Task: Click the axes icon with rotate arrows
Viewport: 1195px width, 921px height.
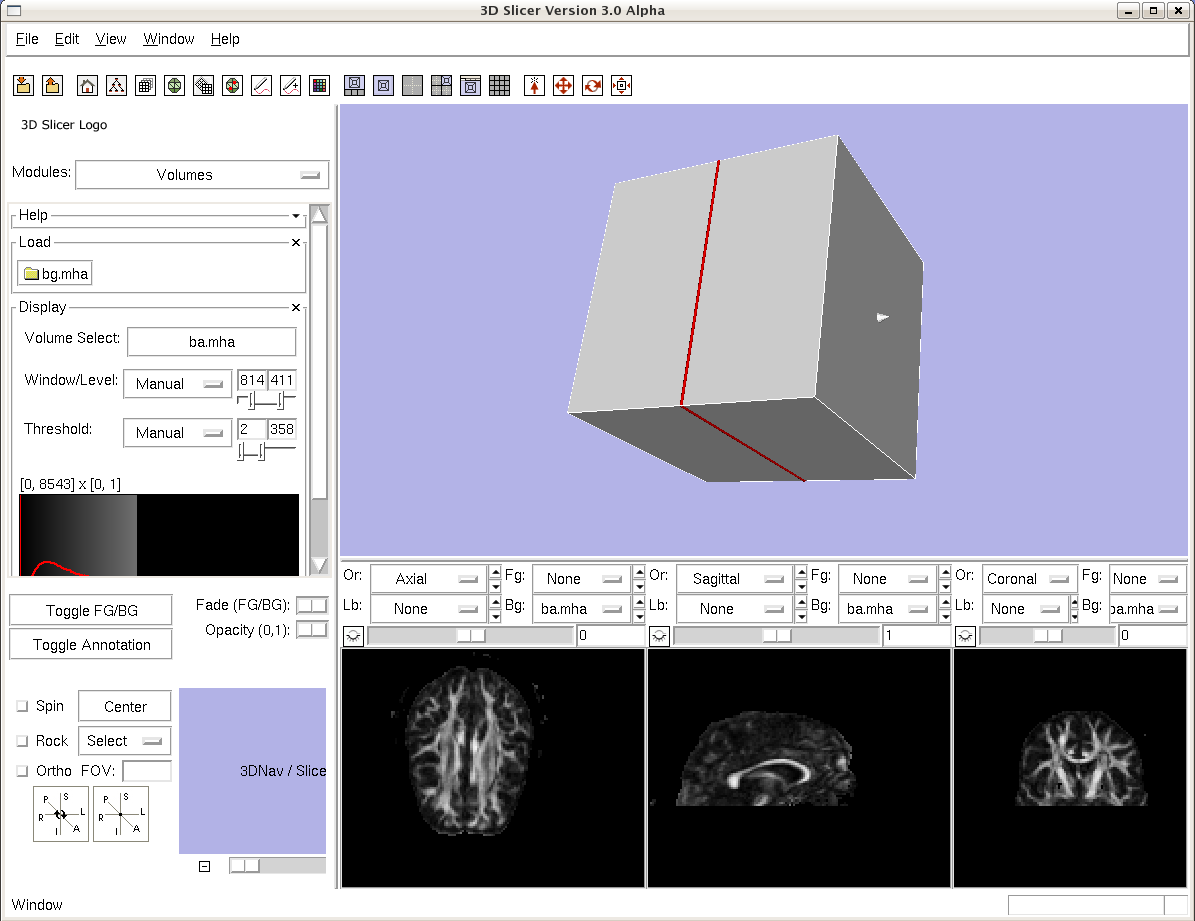Action: [61, 815]
